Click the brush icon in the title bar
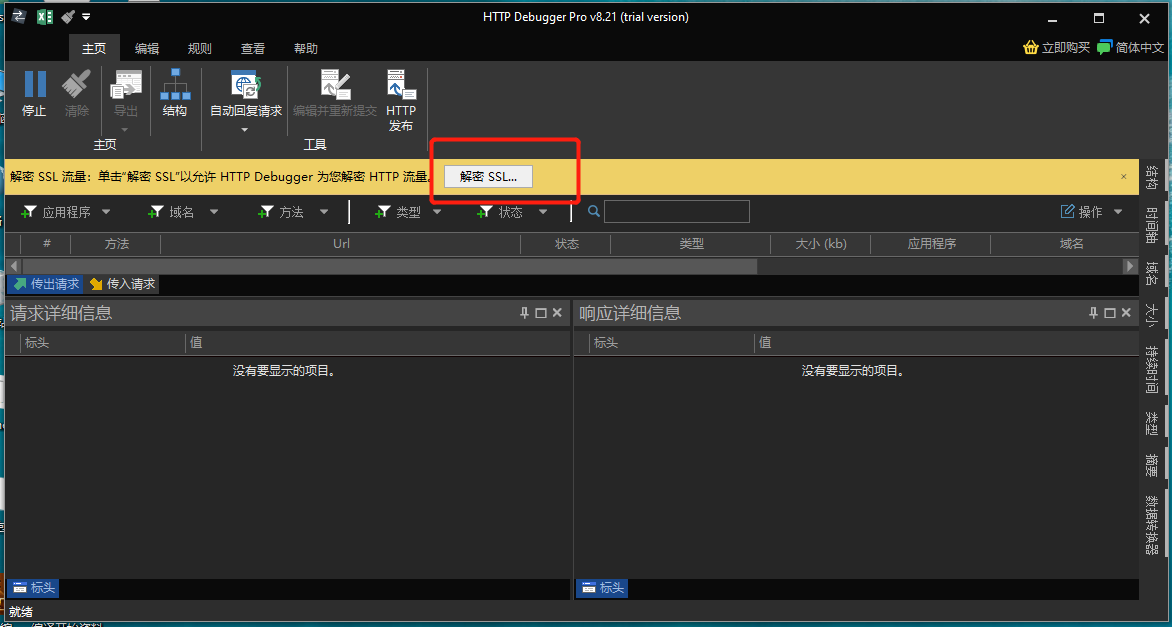The height and width of the screenshot is (627, 1172). pyautogui.click(x=67, y=16)
